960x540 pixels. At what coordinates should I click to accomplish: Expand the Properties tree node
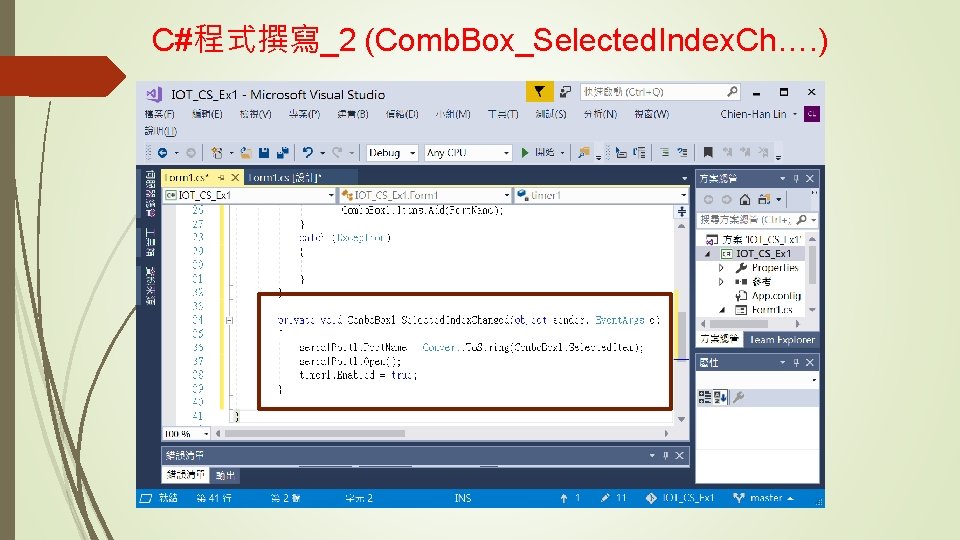tap(721, 268)
